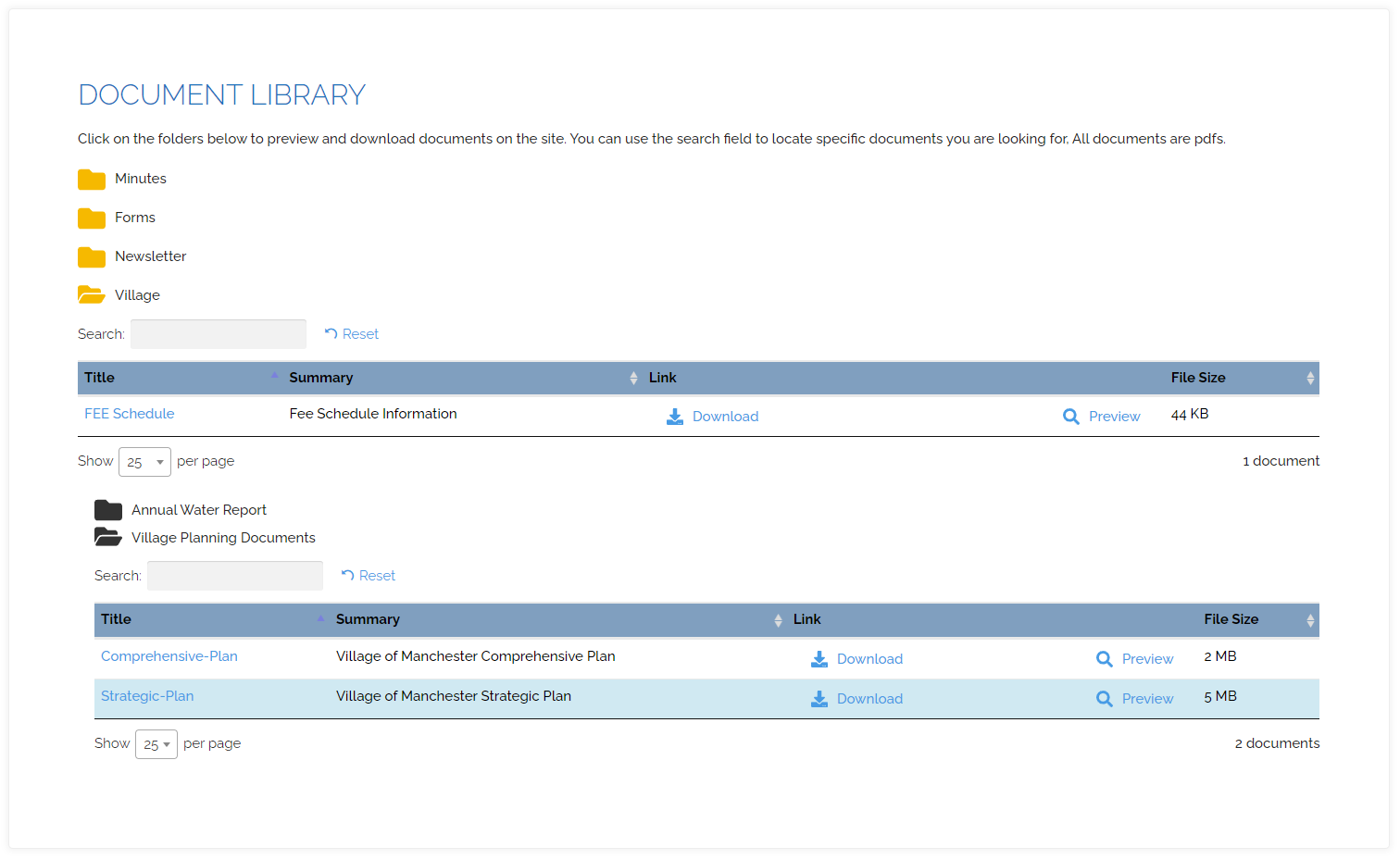This screenshot has height=860, width=1400.
Task: Open the Forms folder
Action: pyautogui.click(x=135, y=218)
